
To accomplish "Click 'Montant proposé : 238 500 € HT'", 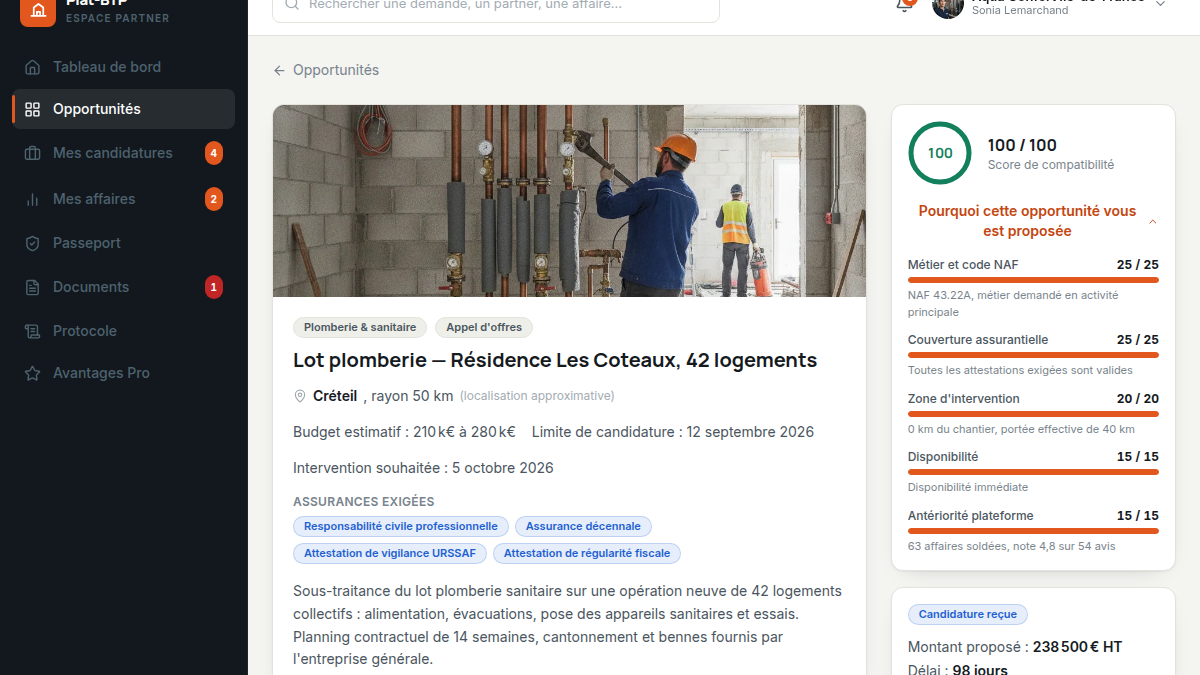I will [x=1015, y=647].
